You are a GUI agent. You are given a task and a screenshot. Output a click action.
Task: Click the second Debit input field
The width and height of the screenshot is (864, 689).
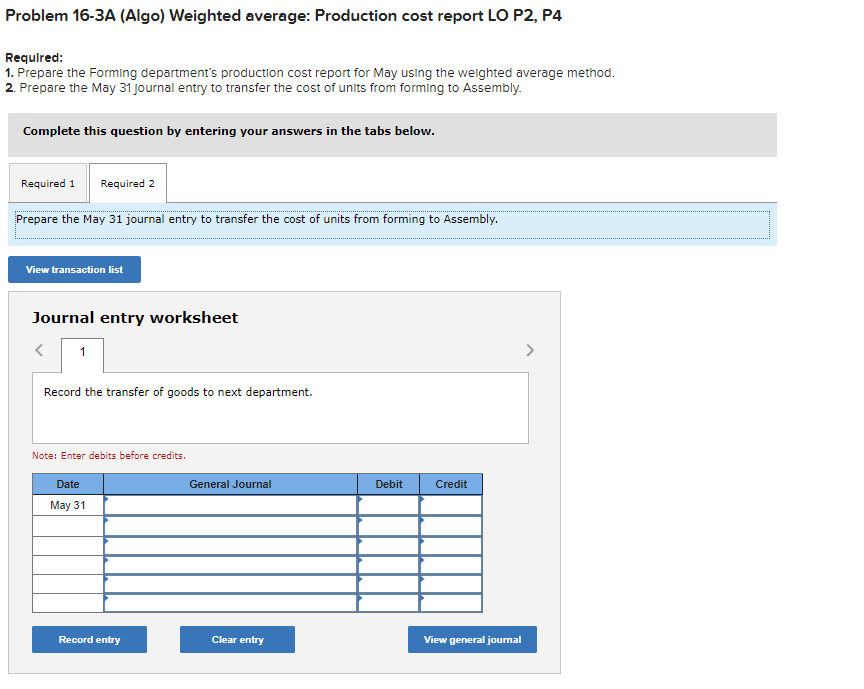point(388,525)
